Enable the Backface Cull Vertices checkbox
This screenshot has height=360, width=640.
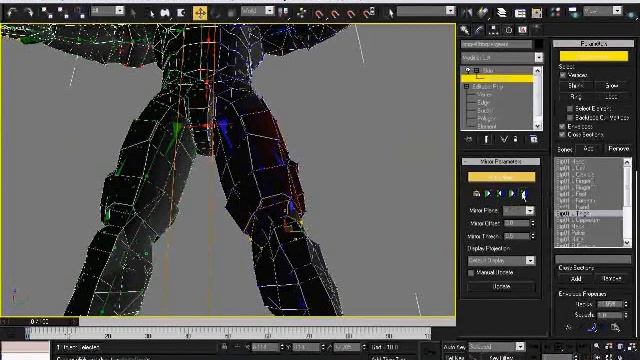(x=570, y=118)
